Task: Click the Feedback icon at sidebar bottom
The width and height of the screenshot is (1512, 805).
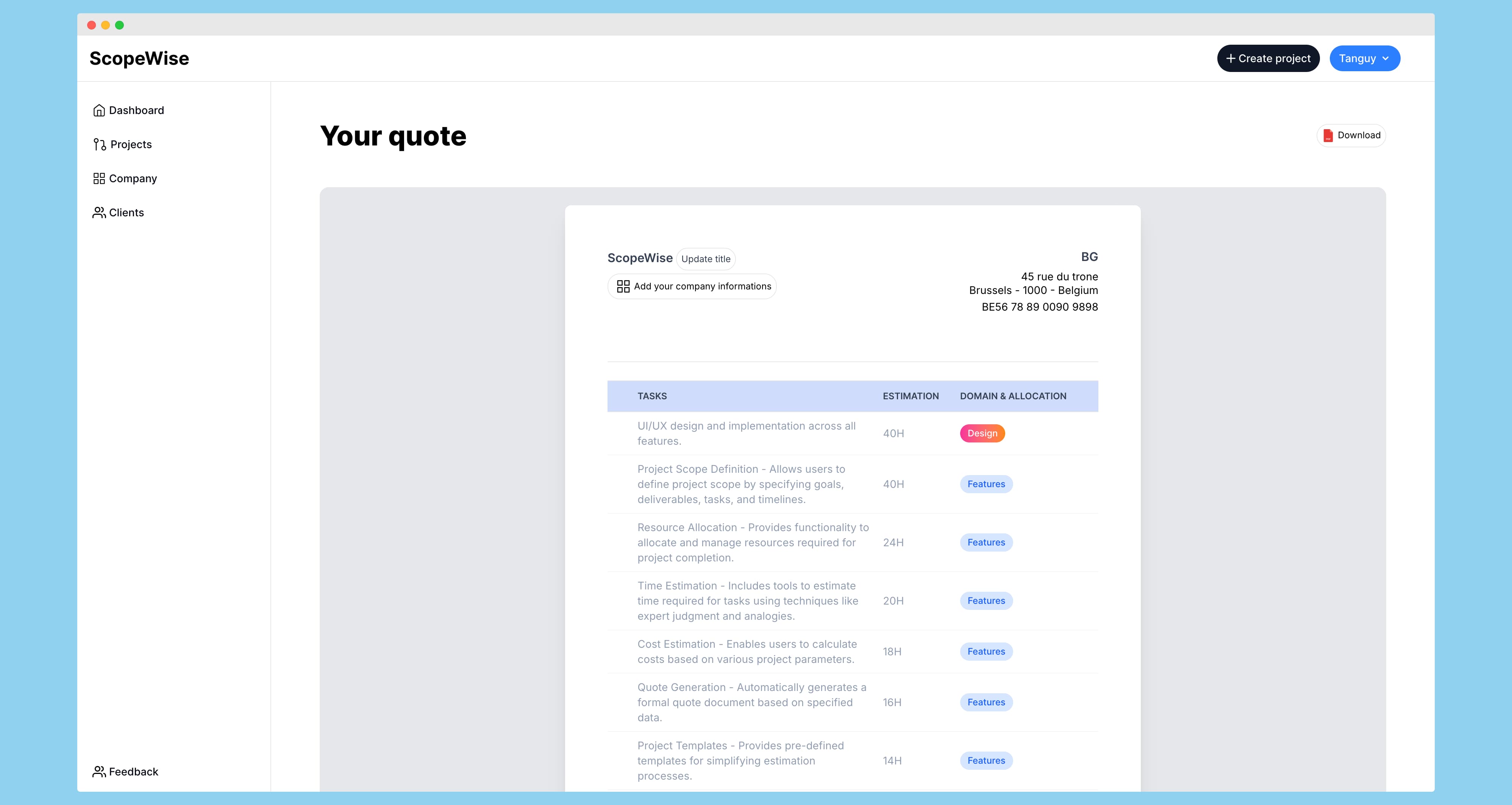Action: [98, 772]
